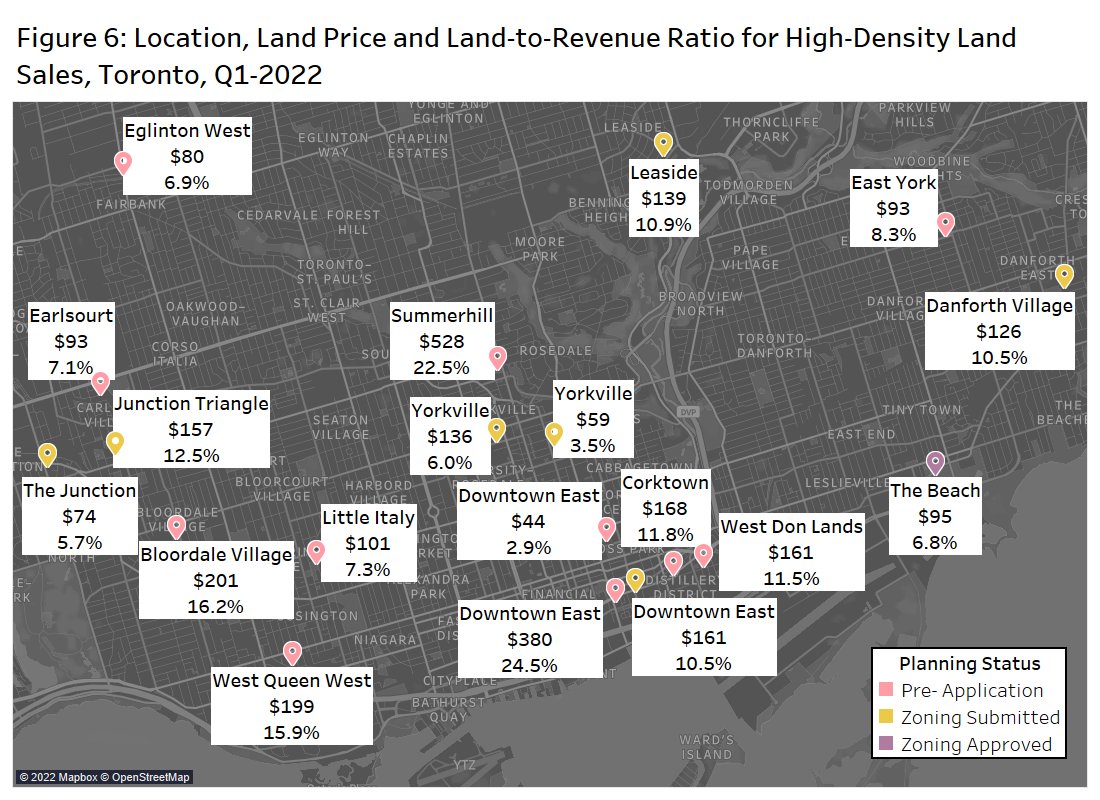This screenshot has height=800, width=1100.
Task: Click the West Queen West pin
Action: click(x=292, y=651)
